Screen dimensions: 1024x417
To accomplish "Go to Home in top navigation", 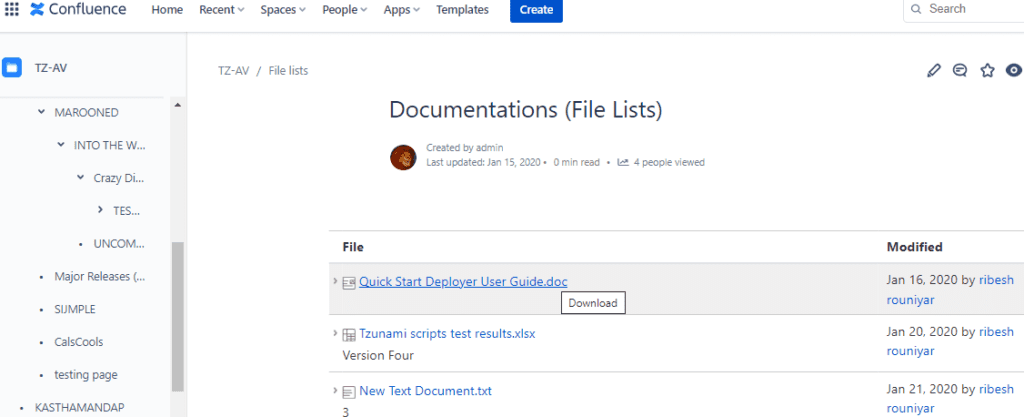I will [167, 10].
